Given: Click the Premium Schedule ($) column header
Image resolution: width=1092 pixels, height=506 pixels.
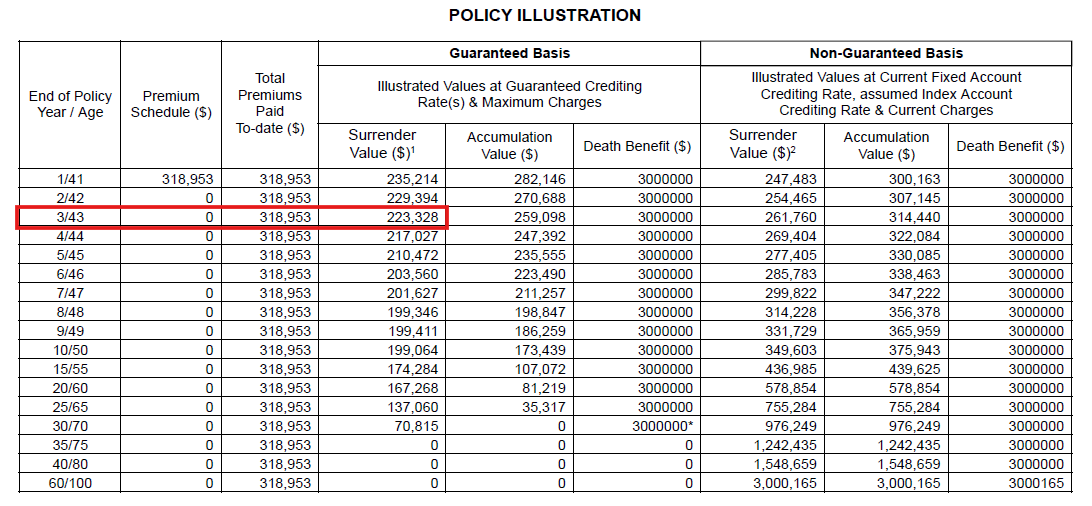Looking at the screenshot, I should 171,104.
